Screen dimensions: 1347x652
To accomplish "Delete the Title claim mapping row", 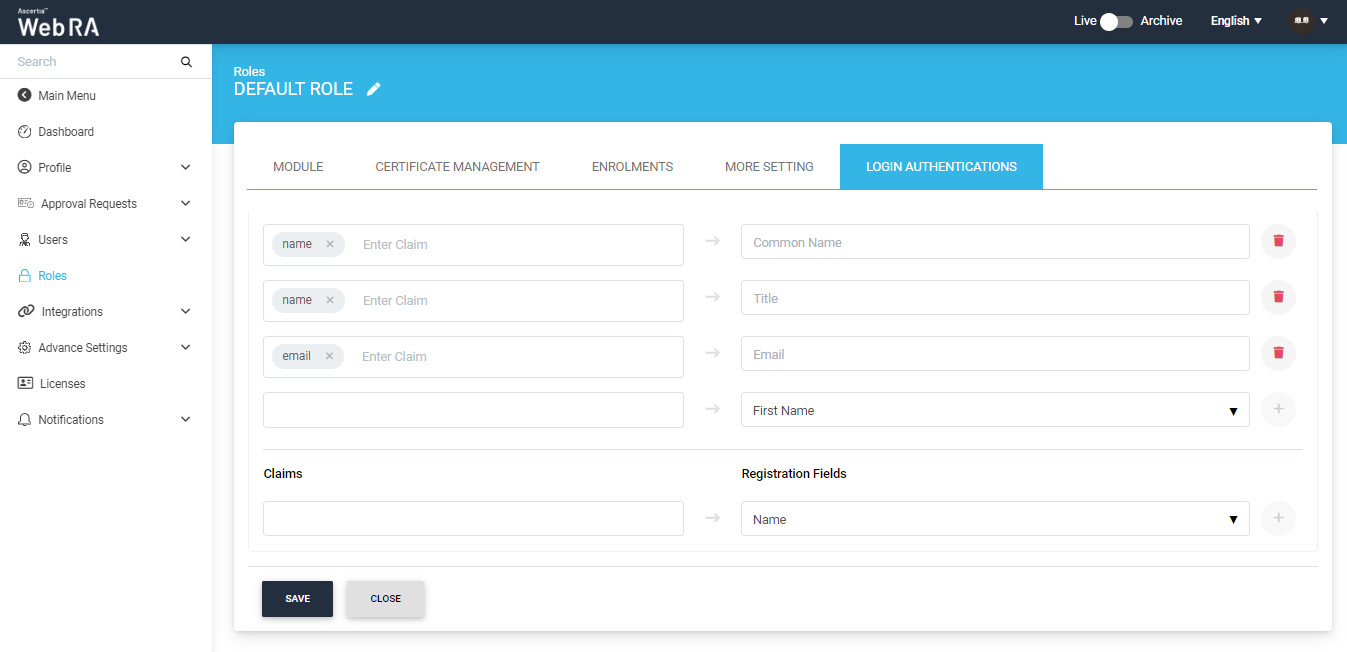I will (x=1278, y=297).
